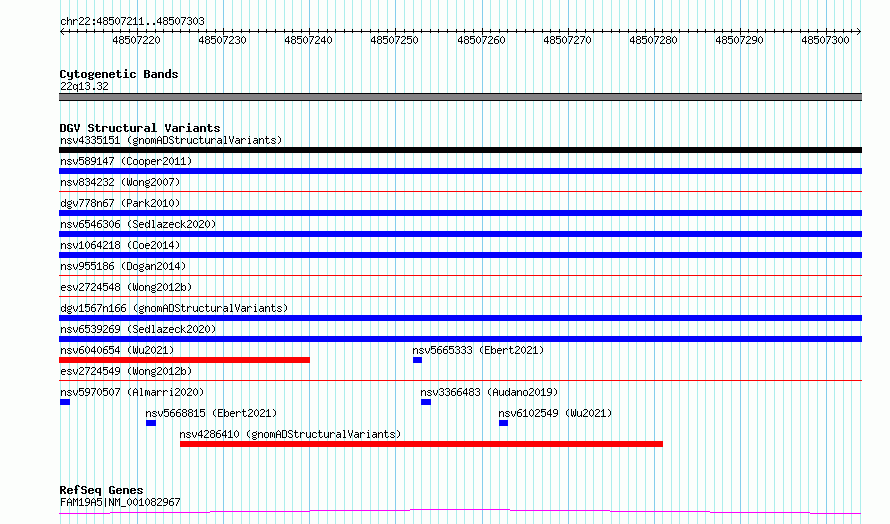Click small blue nsv5665333 marker
Viewport: 890px width, 524px height.
click(417, 360)
